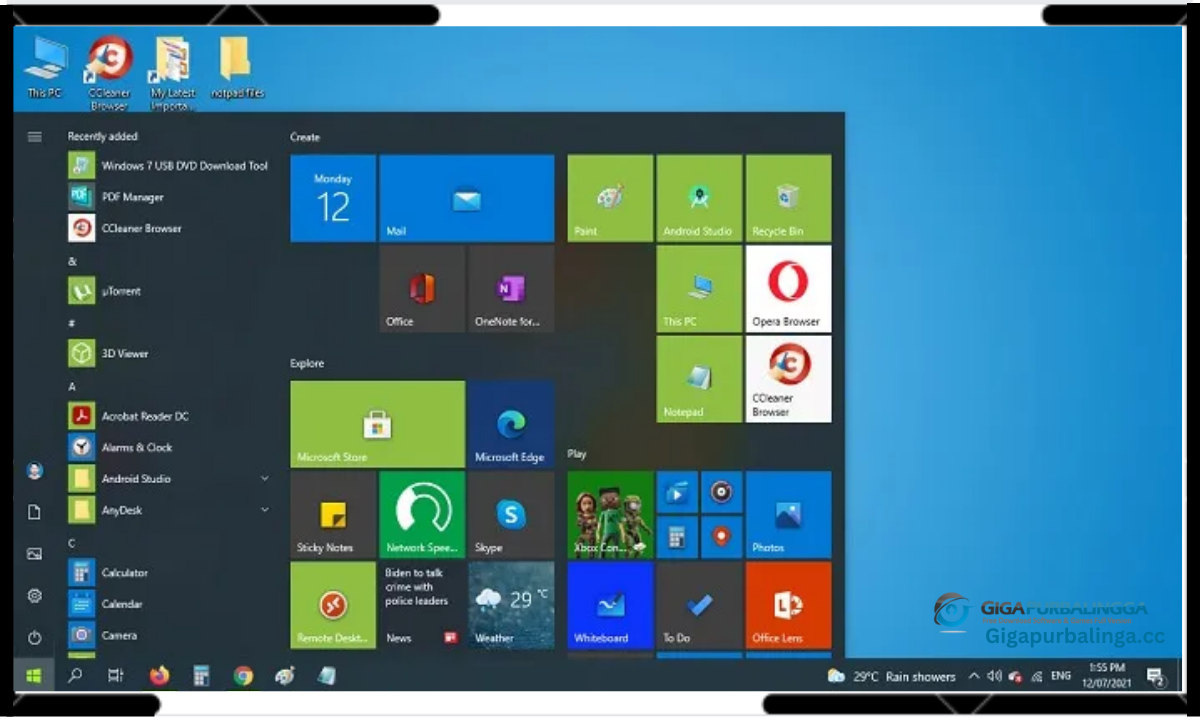
Task: Open the Movies & TV small tile
Action: click(x=677, y=492)
